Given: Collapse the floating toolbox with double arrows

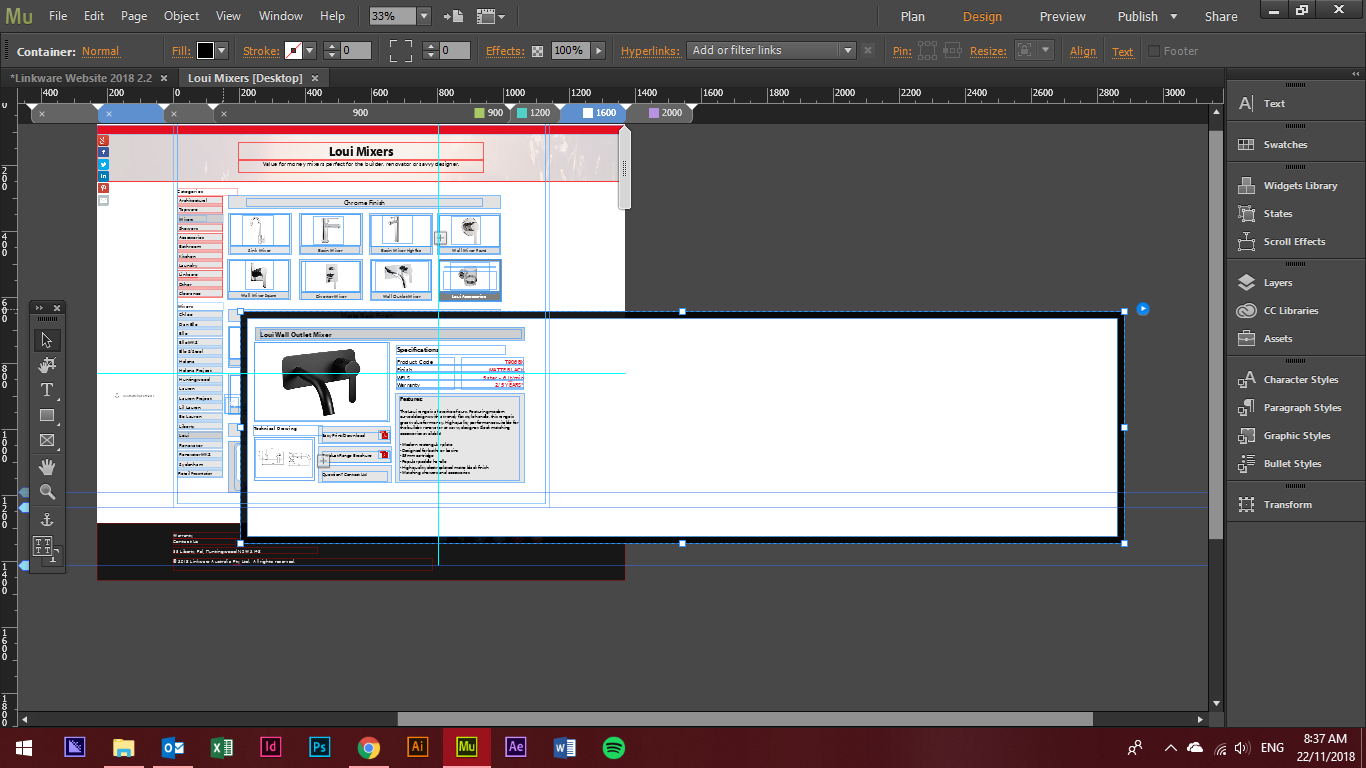Looking at the screenshot, I should (x=39, y=308).
